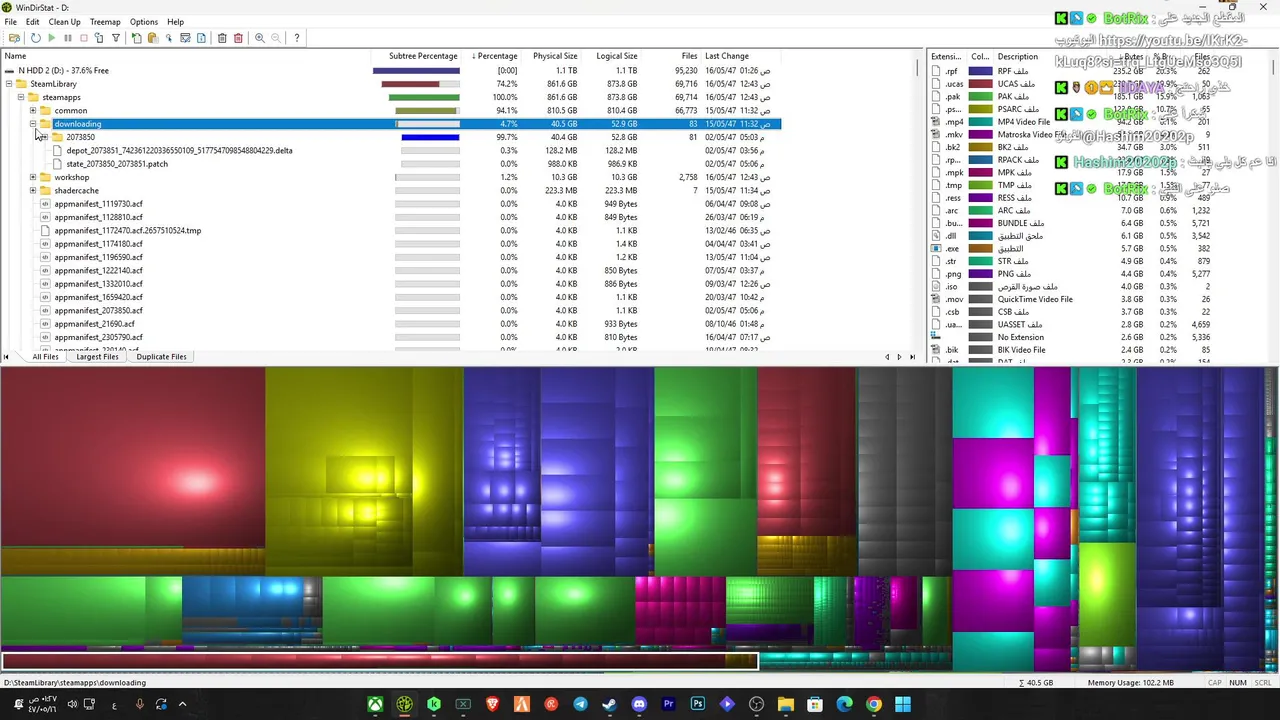Show hidden system tray icons chevron
The image size is (1280, 720).
182,704
